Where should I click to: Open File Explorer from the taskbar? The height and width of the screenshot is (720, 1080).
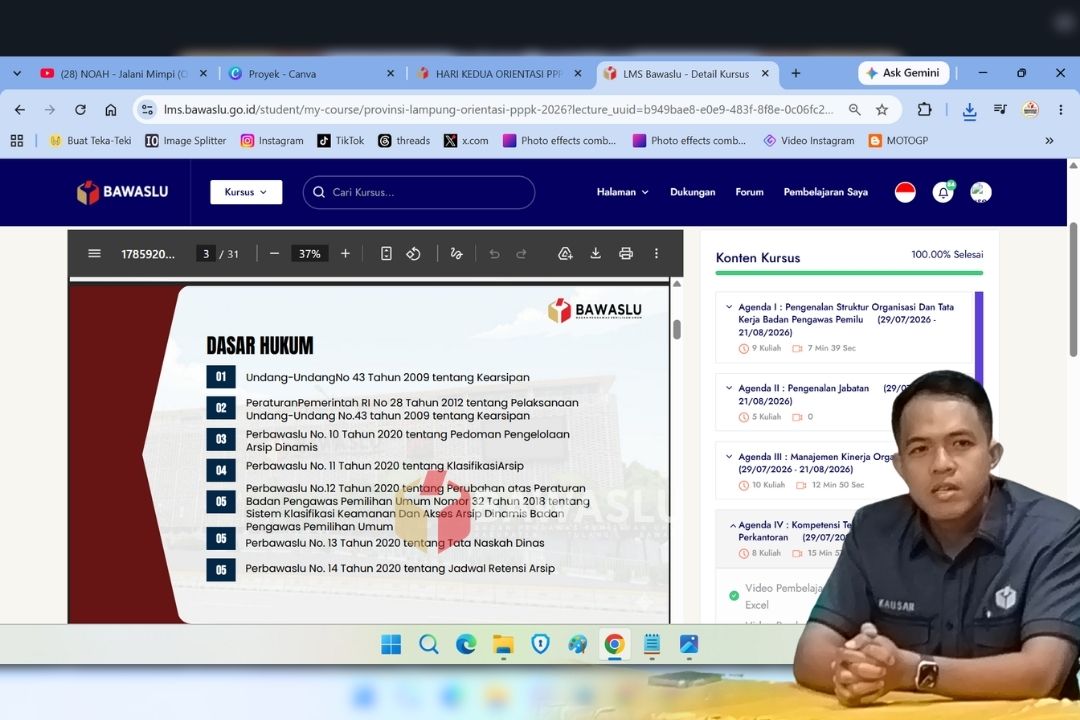pos(503,644)
